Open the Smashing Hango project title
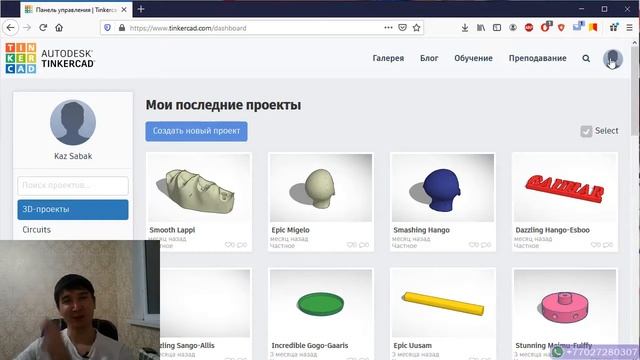 coord(421,230)
